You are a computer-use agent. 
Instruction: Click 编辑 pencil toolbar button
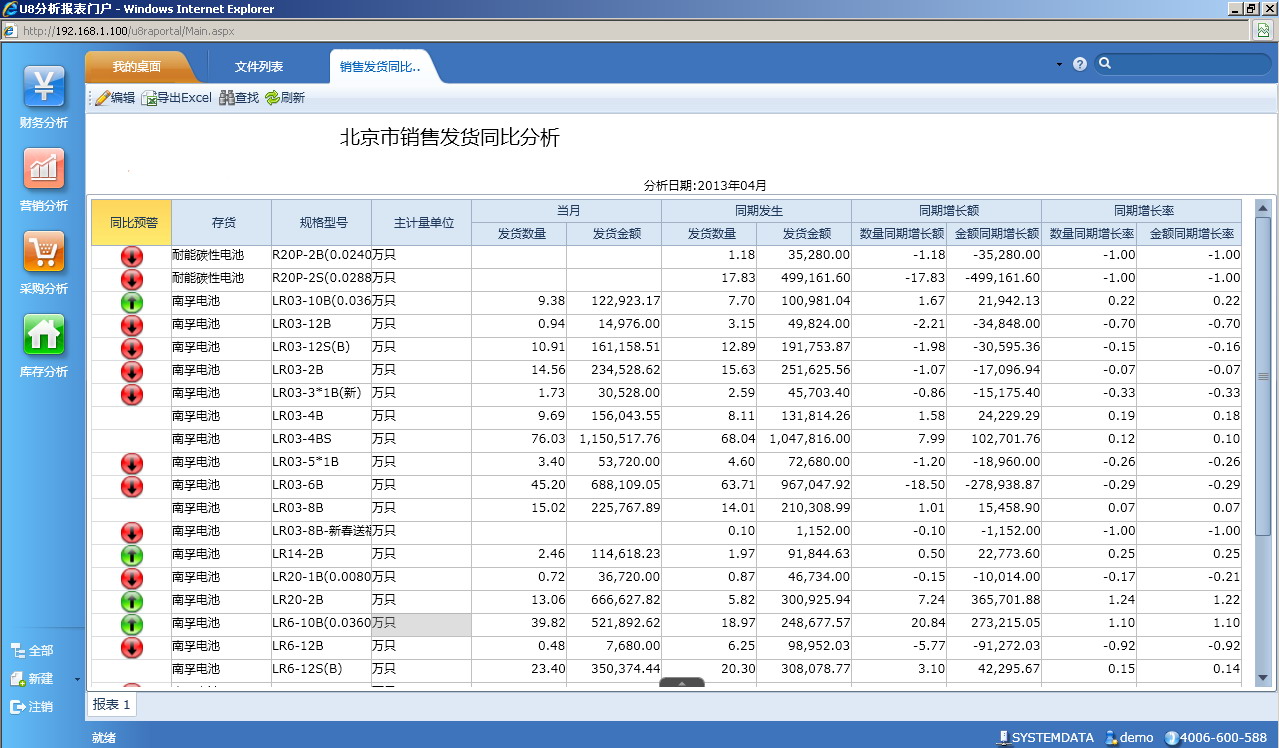[x=115, y=98]
